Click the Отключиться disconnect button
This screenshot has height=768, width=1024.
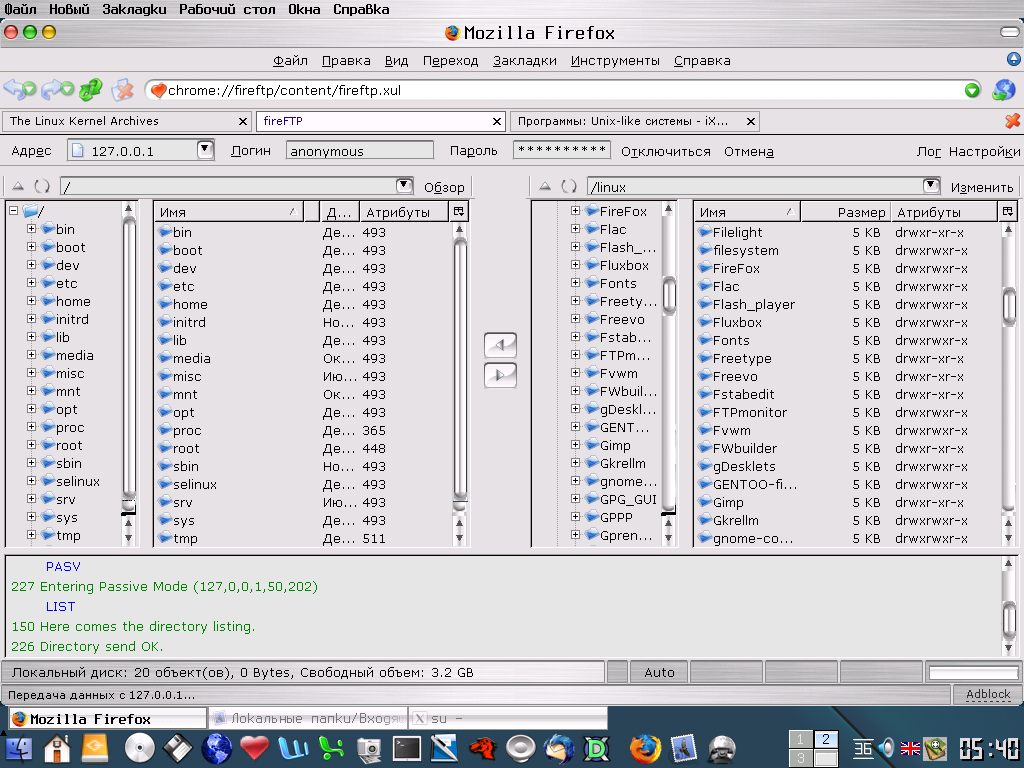tap(665, 152)
